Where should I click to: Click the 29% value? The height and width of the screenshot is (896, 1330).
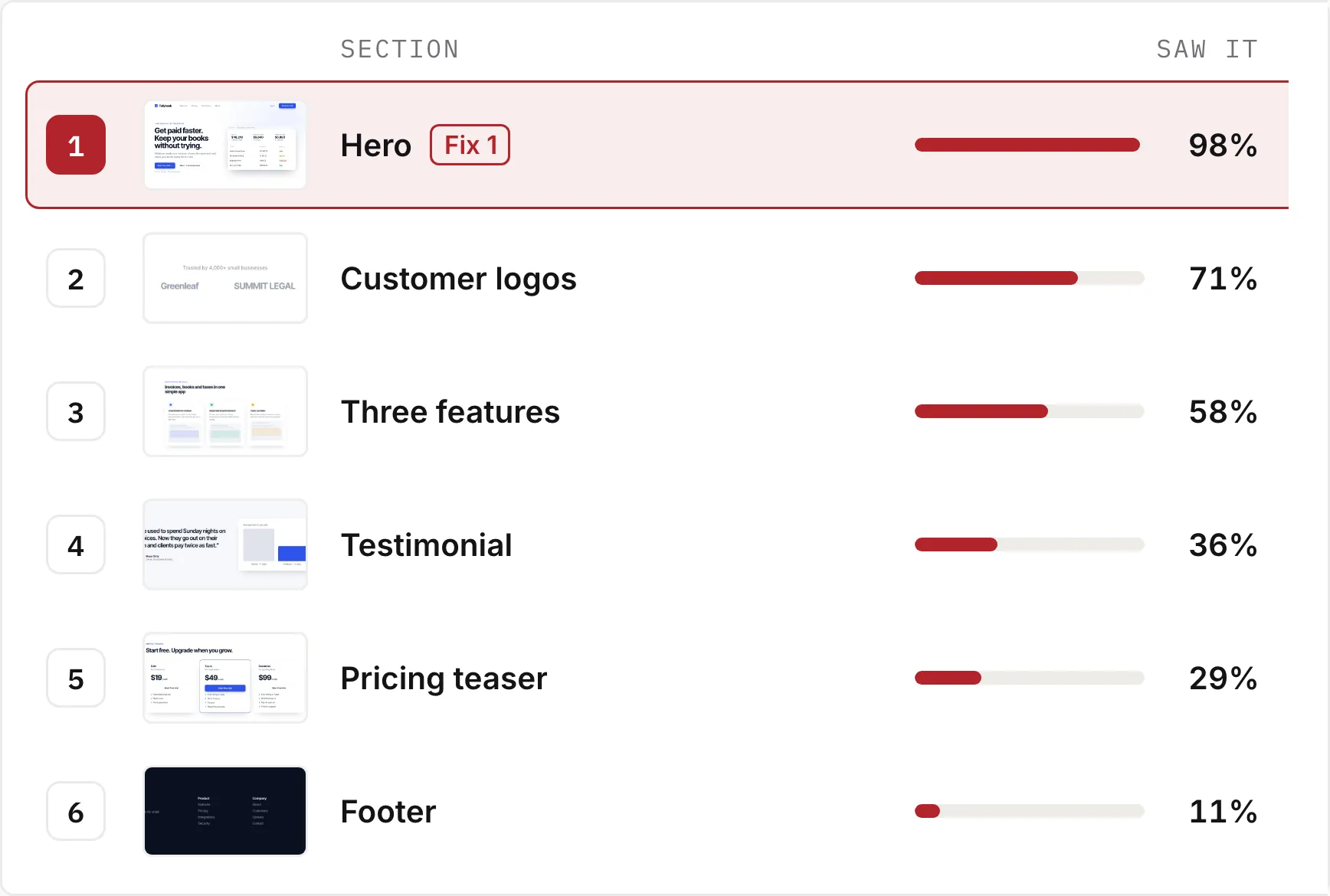(1223, 679)
